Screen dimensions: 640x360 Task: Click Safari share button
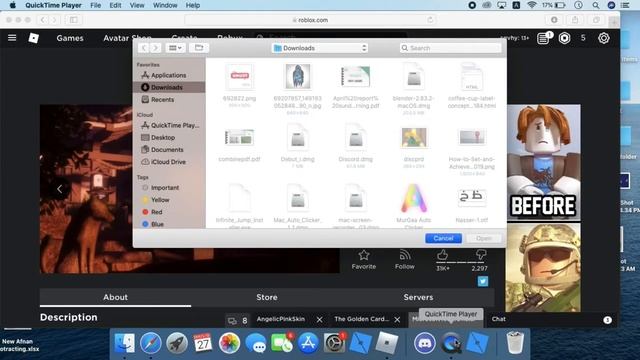pyautogui.click(x=575, y=20)
